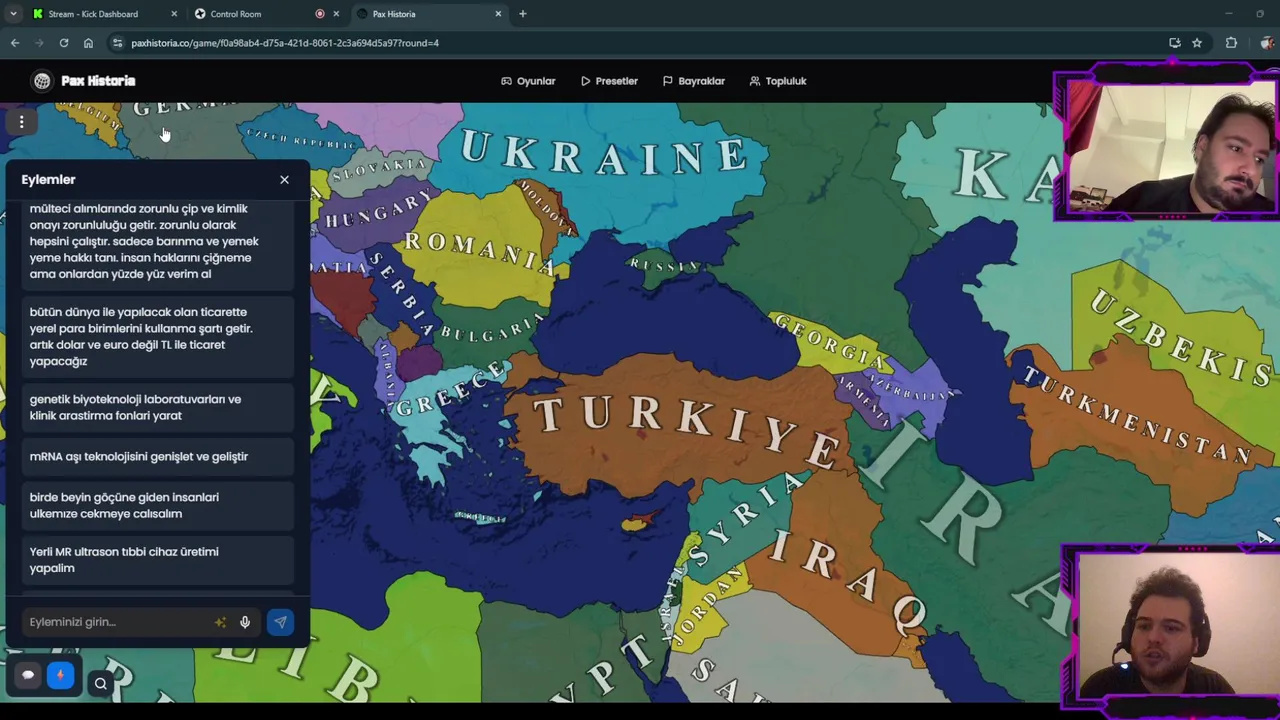Viewport: 1280px width, 720px height.
Task: Open the Bayraklar menu
Action: point(693,81)
